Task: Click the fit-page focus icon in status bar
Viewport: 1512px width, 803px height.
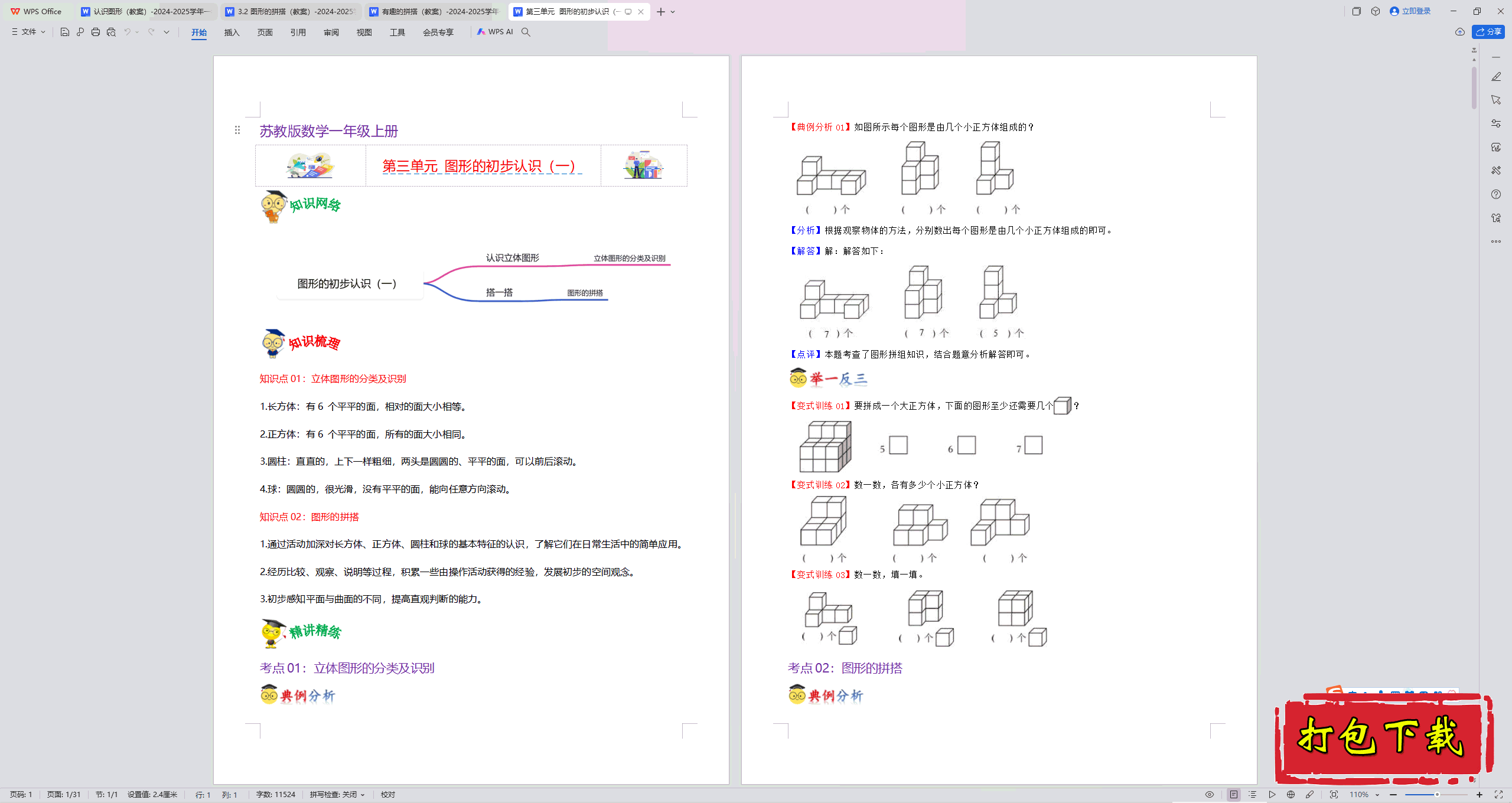Action: coord(1334,795)
